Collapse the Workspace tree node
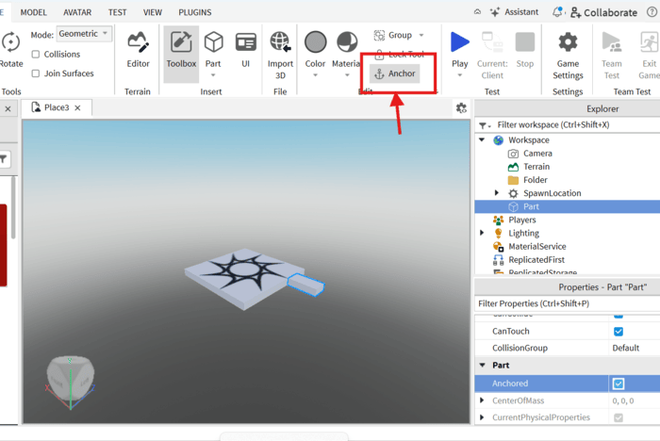The width and height of the screenshot is (660, 441). click(482, 140)
